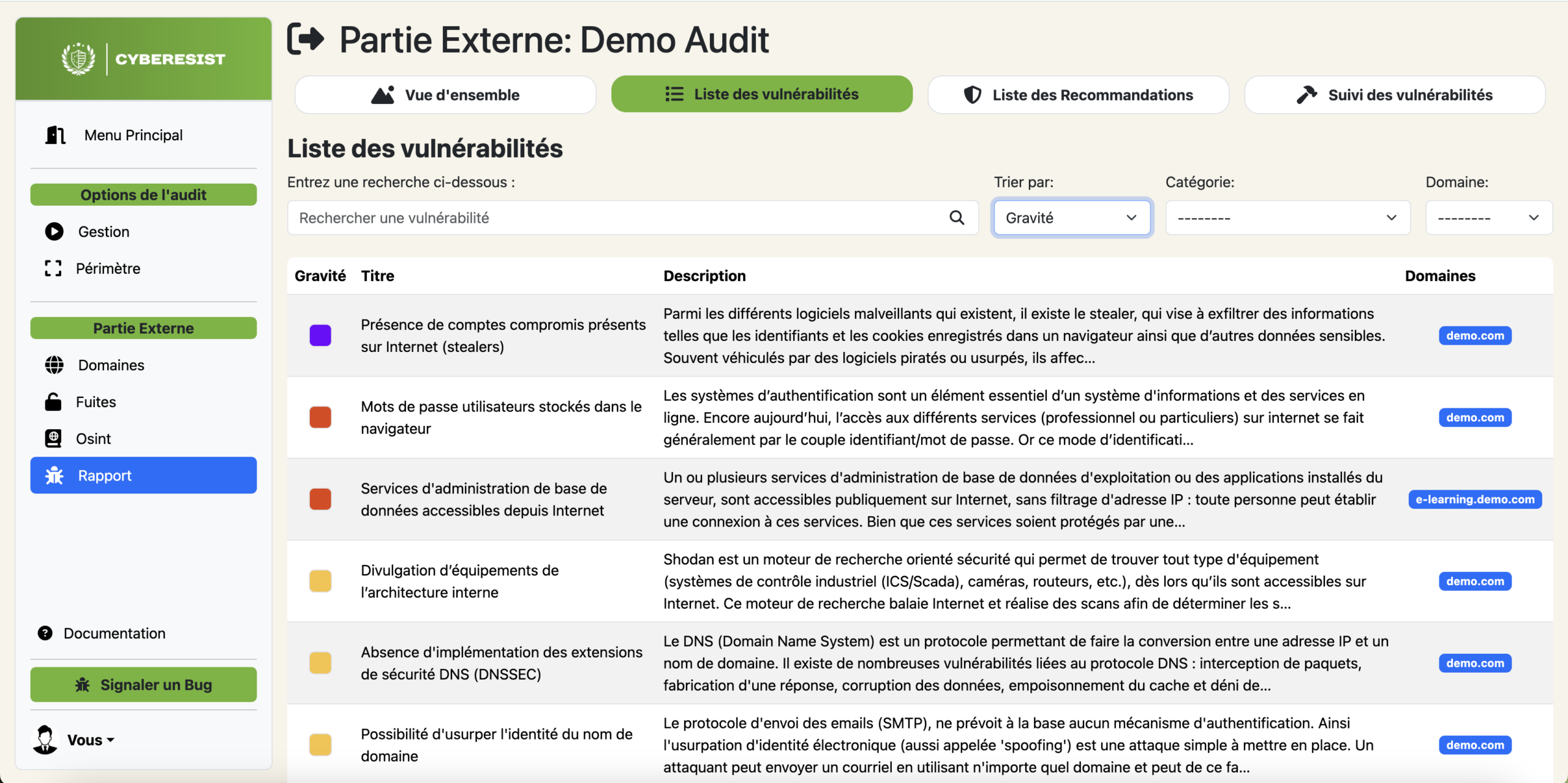The height and width of the screenshot is (783, 1568).
Task: Open the Vous user menu
Action: [x=90, y=740]
